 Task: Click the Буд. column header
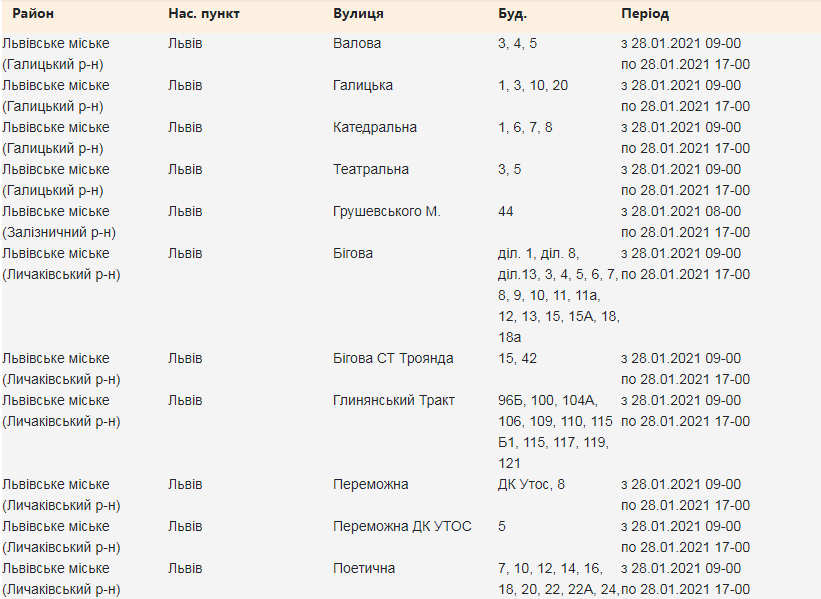point(512,14)
